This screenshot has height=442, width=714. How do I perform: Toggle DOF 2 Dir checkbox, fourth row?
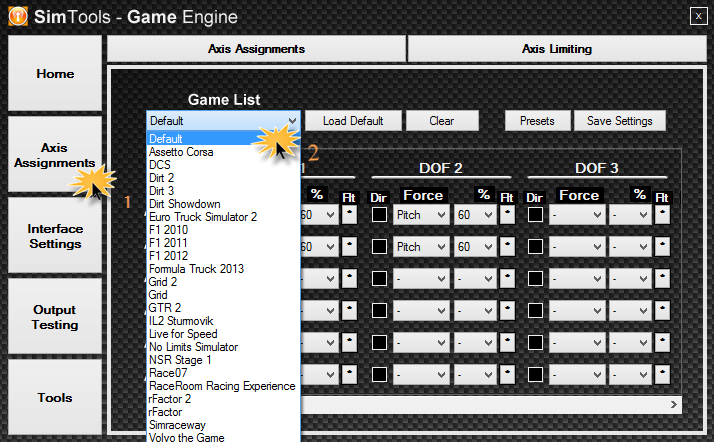click(379, 311)
